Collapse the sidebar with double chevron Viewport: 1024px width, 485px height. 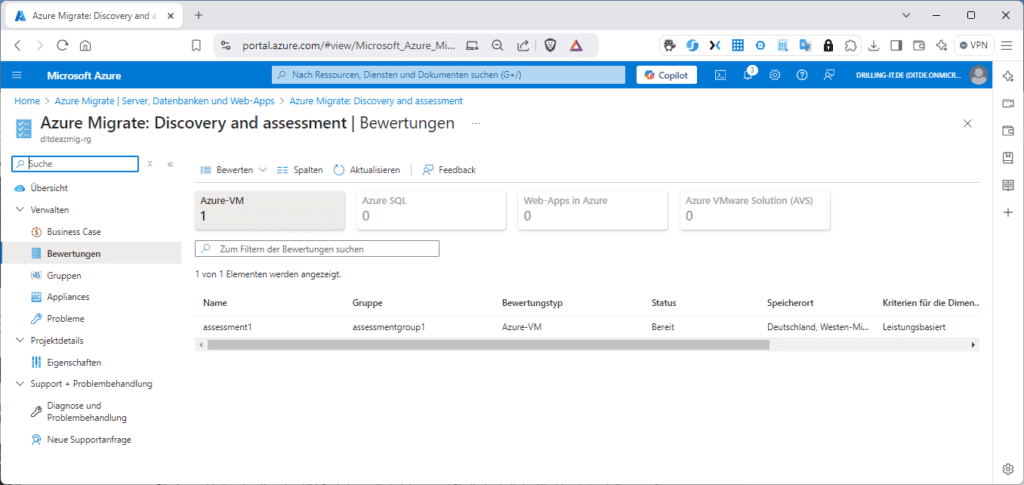pyautogui.click(x=170, y=164)
